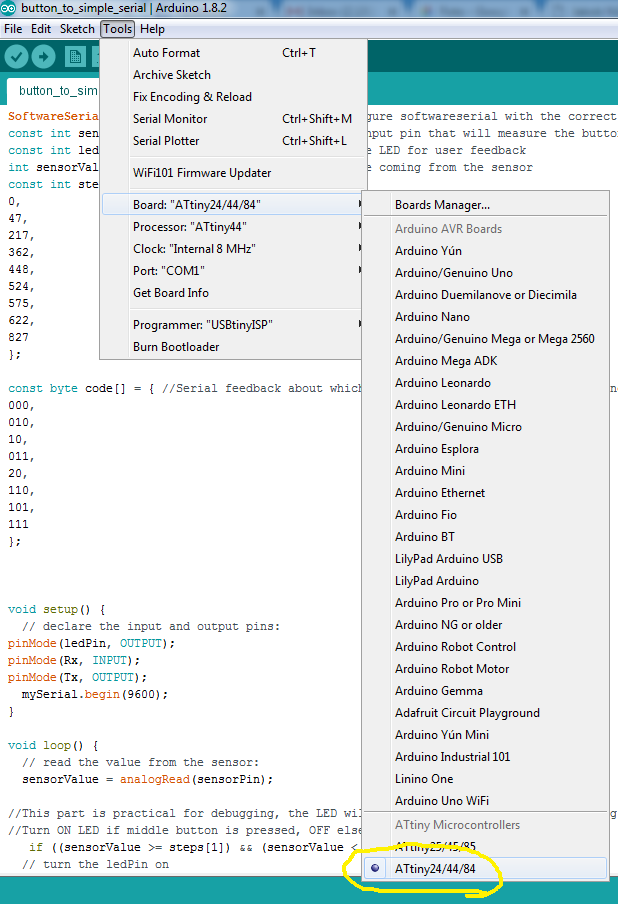Image resolution: width=618 pixels, height=904 pixels.
Task: Select Arduino Yún Mini board
Action: pos(484,734)
